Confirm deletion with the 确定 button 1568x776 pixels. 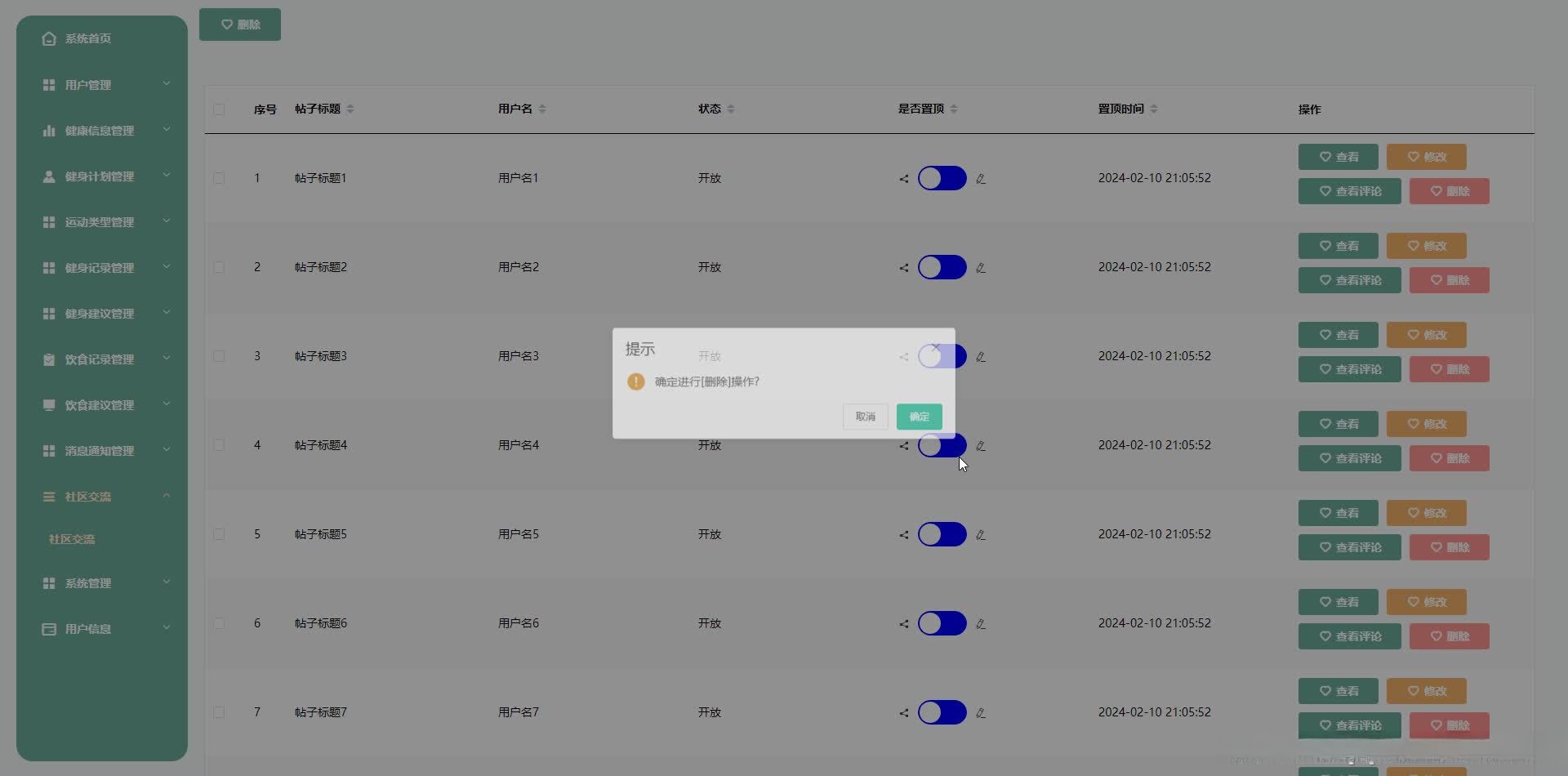pyautogui.click(x=919, y=417)
